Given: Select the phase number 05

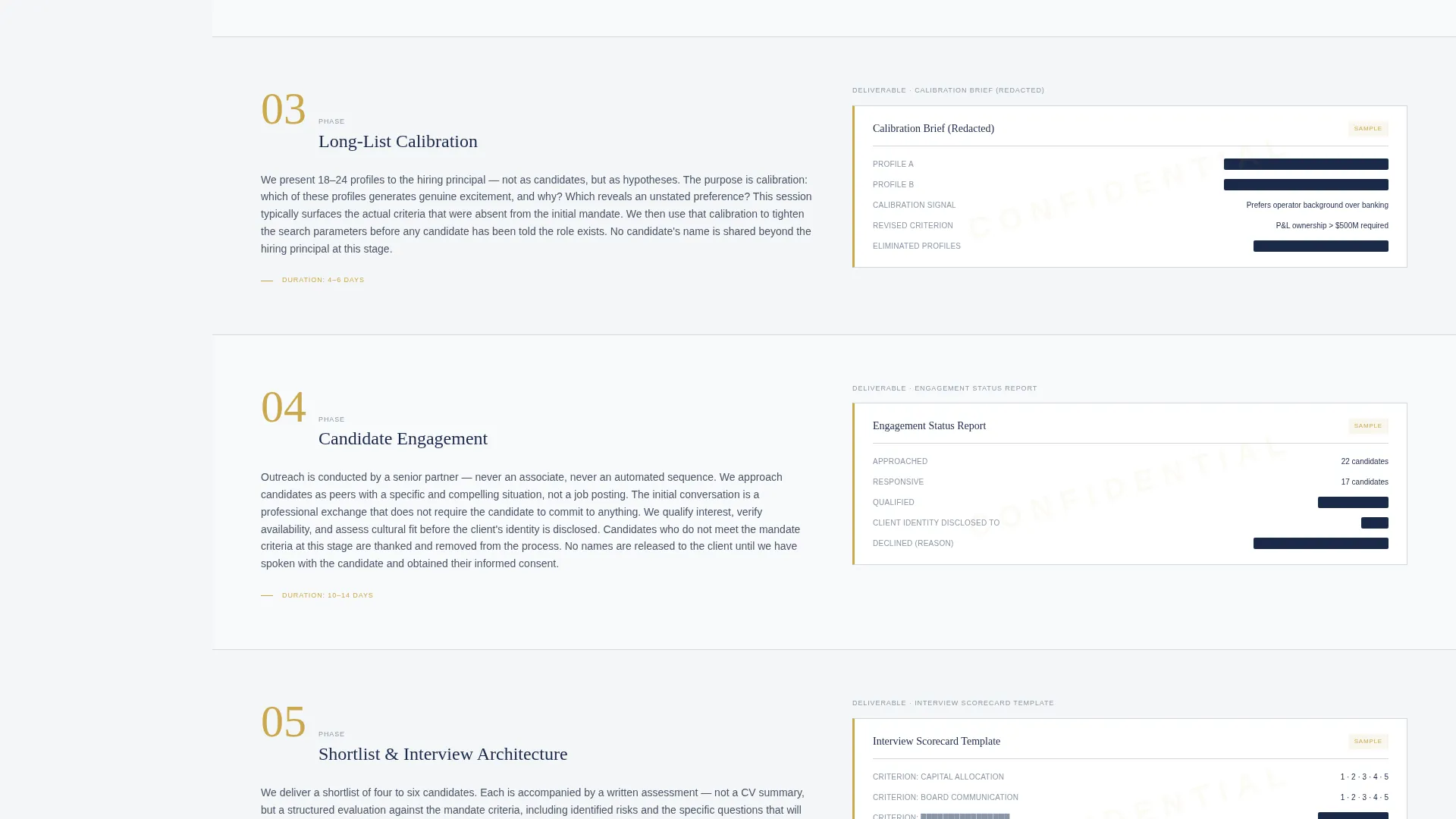Looking at the screenshot, I should tap(284, 722).
